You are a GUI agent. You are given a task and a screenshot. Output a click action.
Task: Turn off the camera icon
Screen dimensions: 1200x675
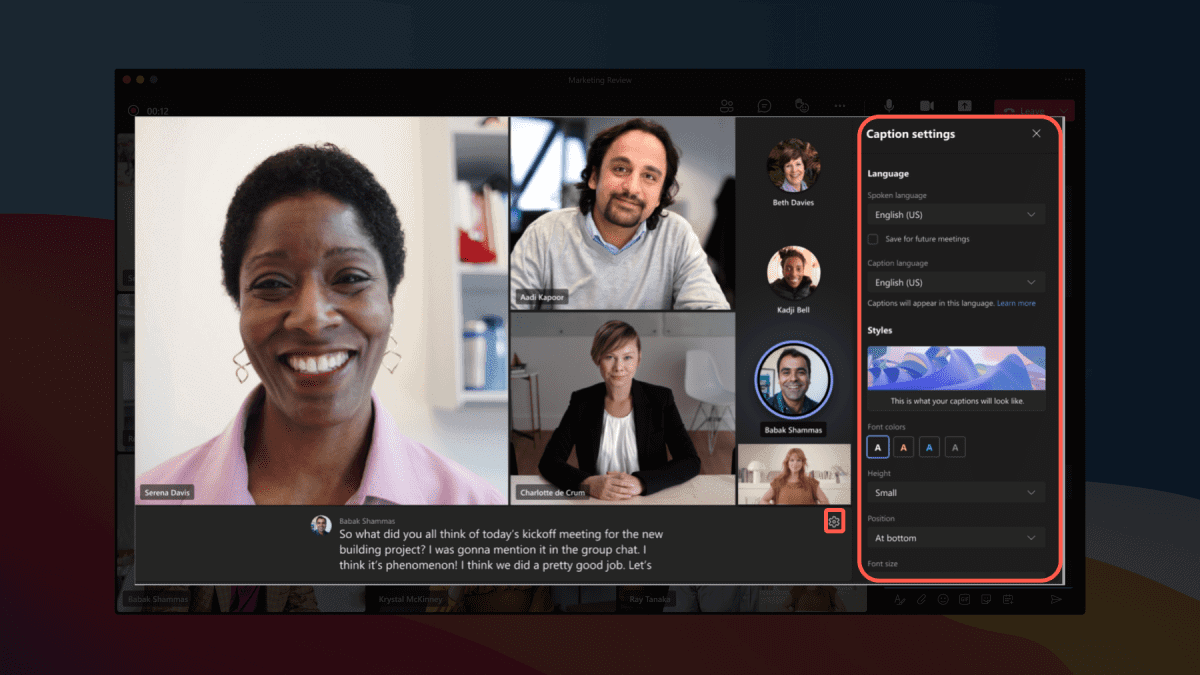(927, 106)
